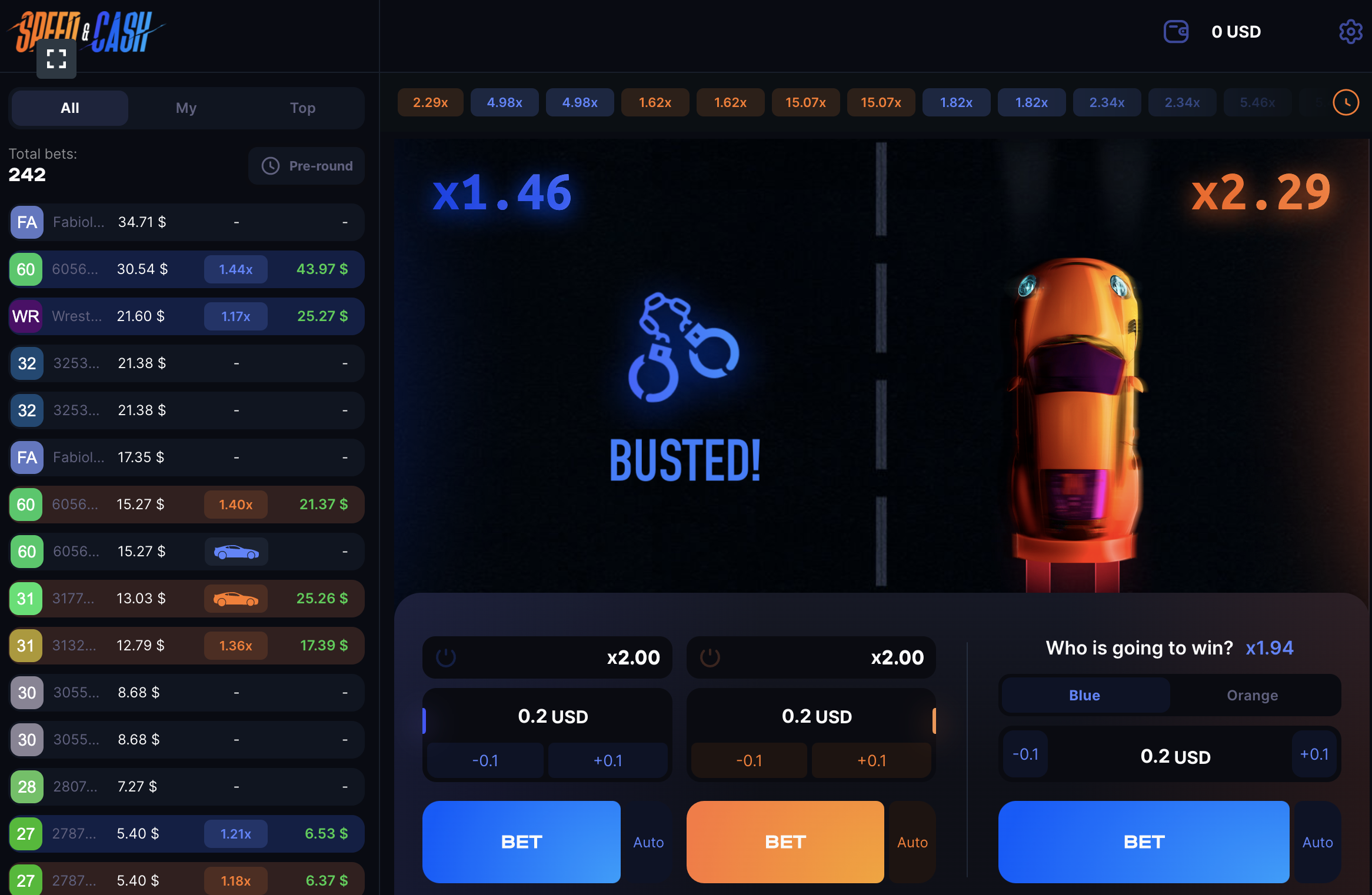Click the winner bet 0.2 USD amount field
The image size is (1372, 895).
click(x=1175, y=756)
